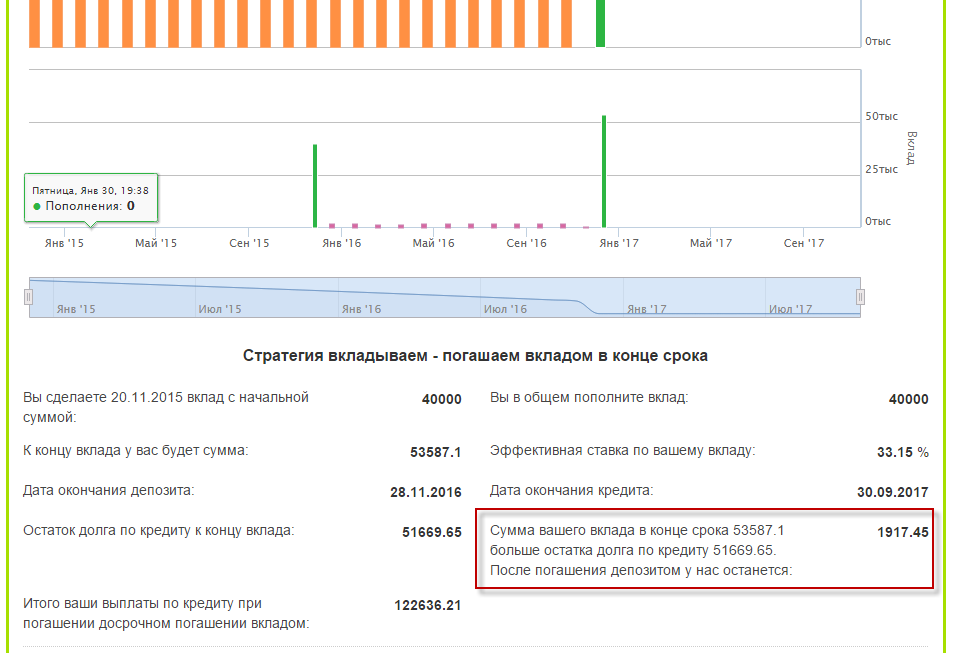Click the green bar in the top orange chart
Image resolution: width=961 pixels, height=653 pixels.
[601, 23]
